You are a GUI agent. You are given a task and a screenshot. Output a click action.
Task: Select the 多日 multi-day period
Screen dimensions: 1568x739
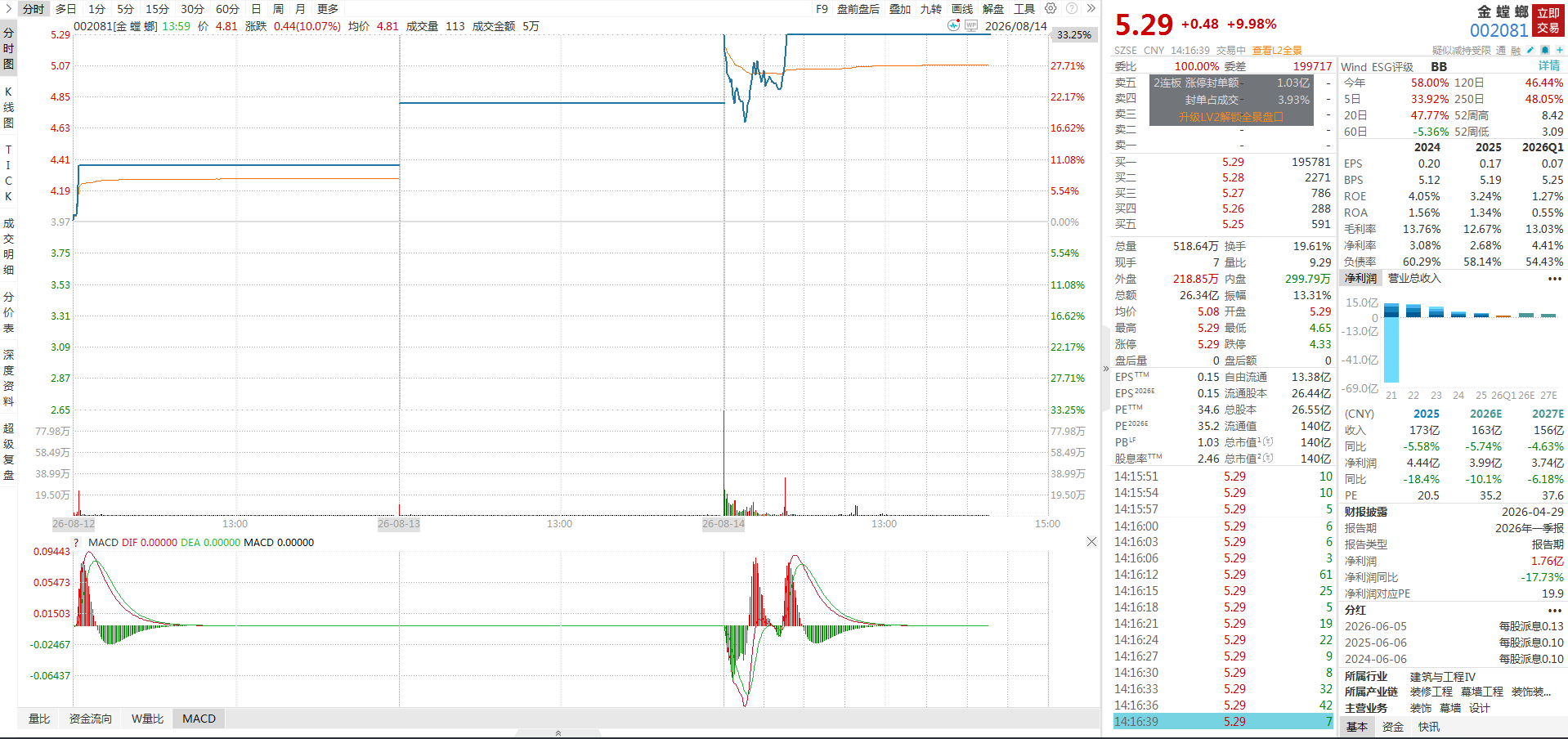66,9
